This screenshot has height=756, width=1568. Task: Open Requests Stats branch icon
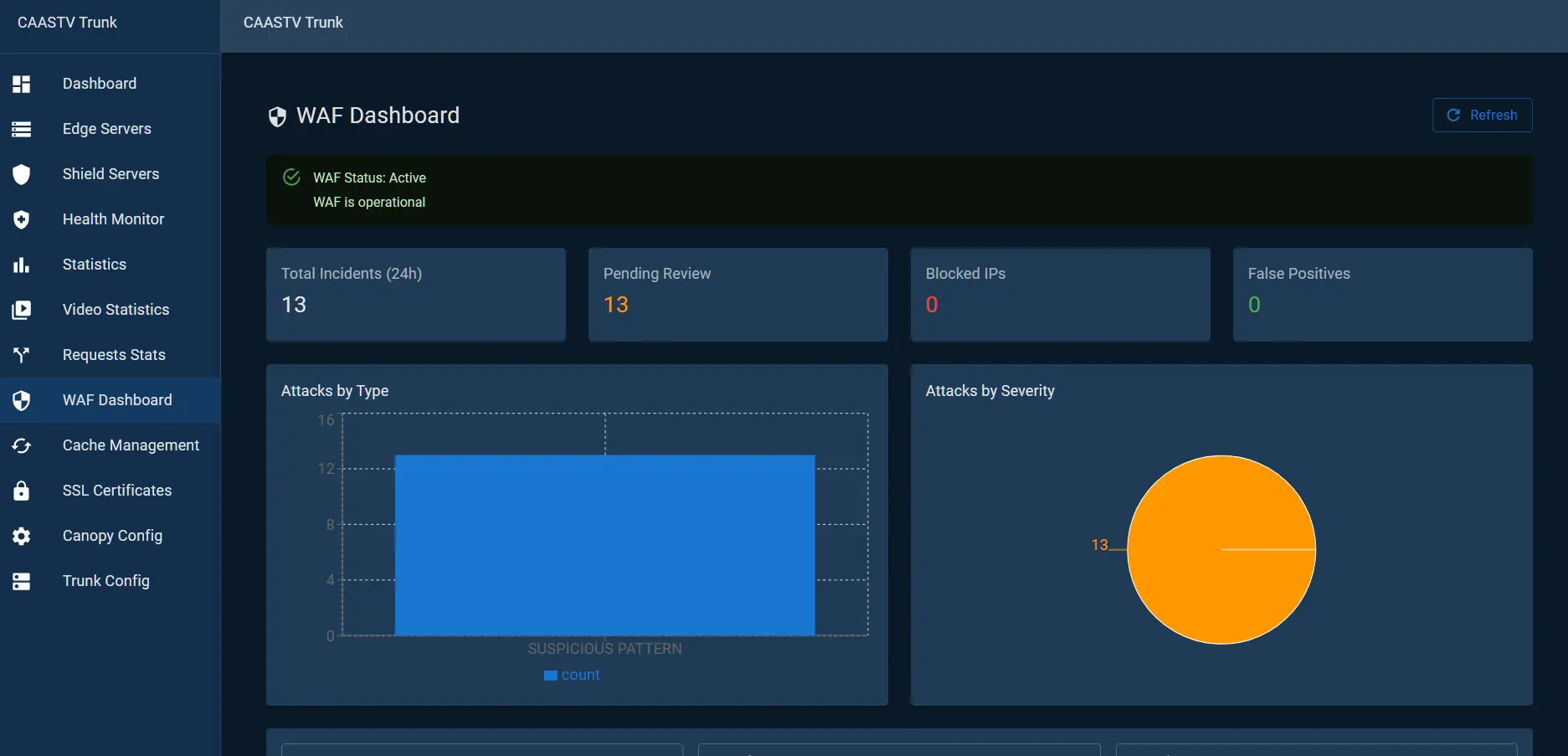coord(21,355)
